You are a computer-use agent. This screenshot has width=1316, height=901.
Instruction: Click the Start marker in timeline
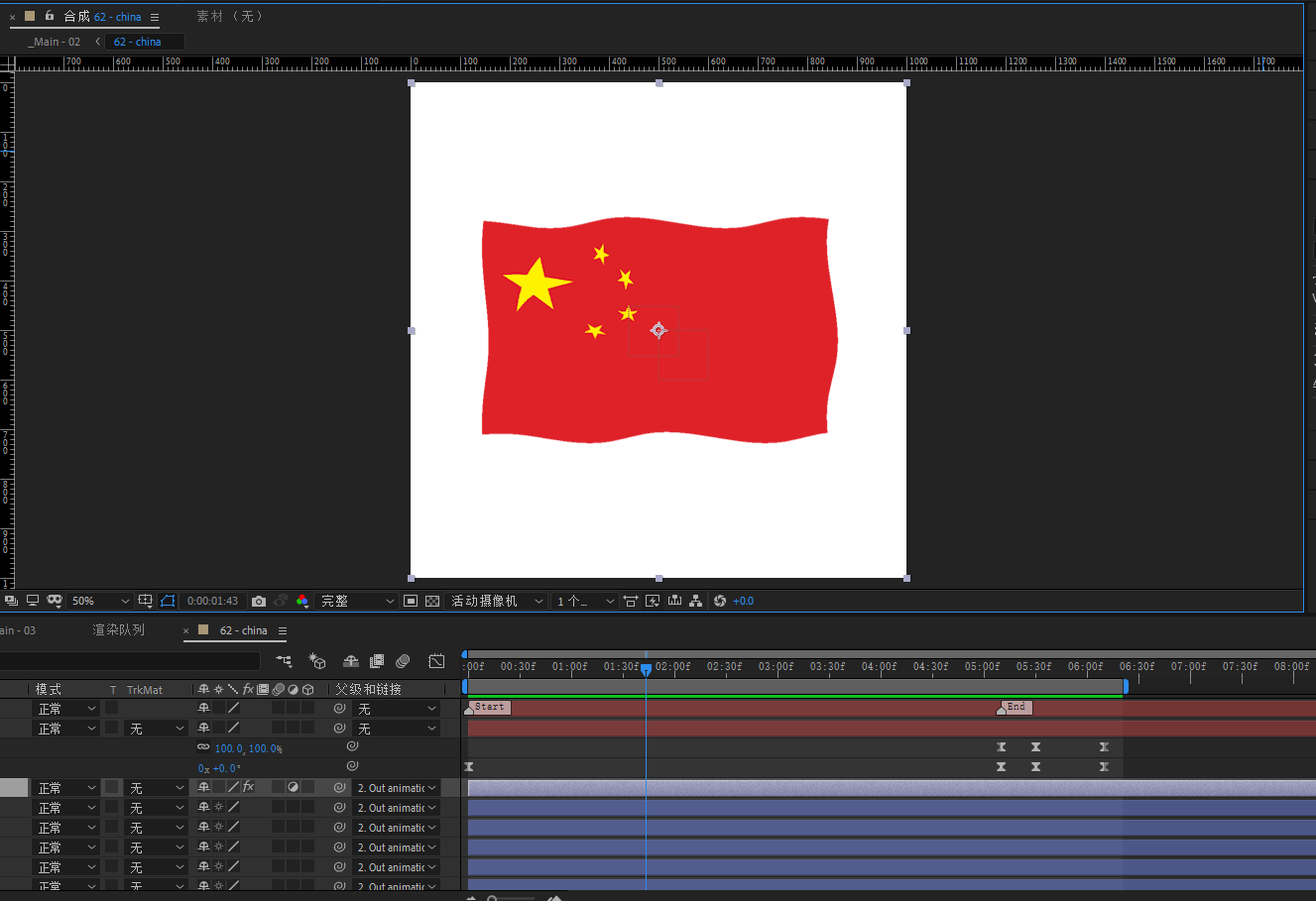[x=488, y=708]
